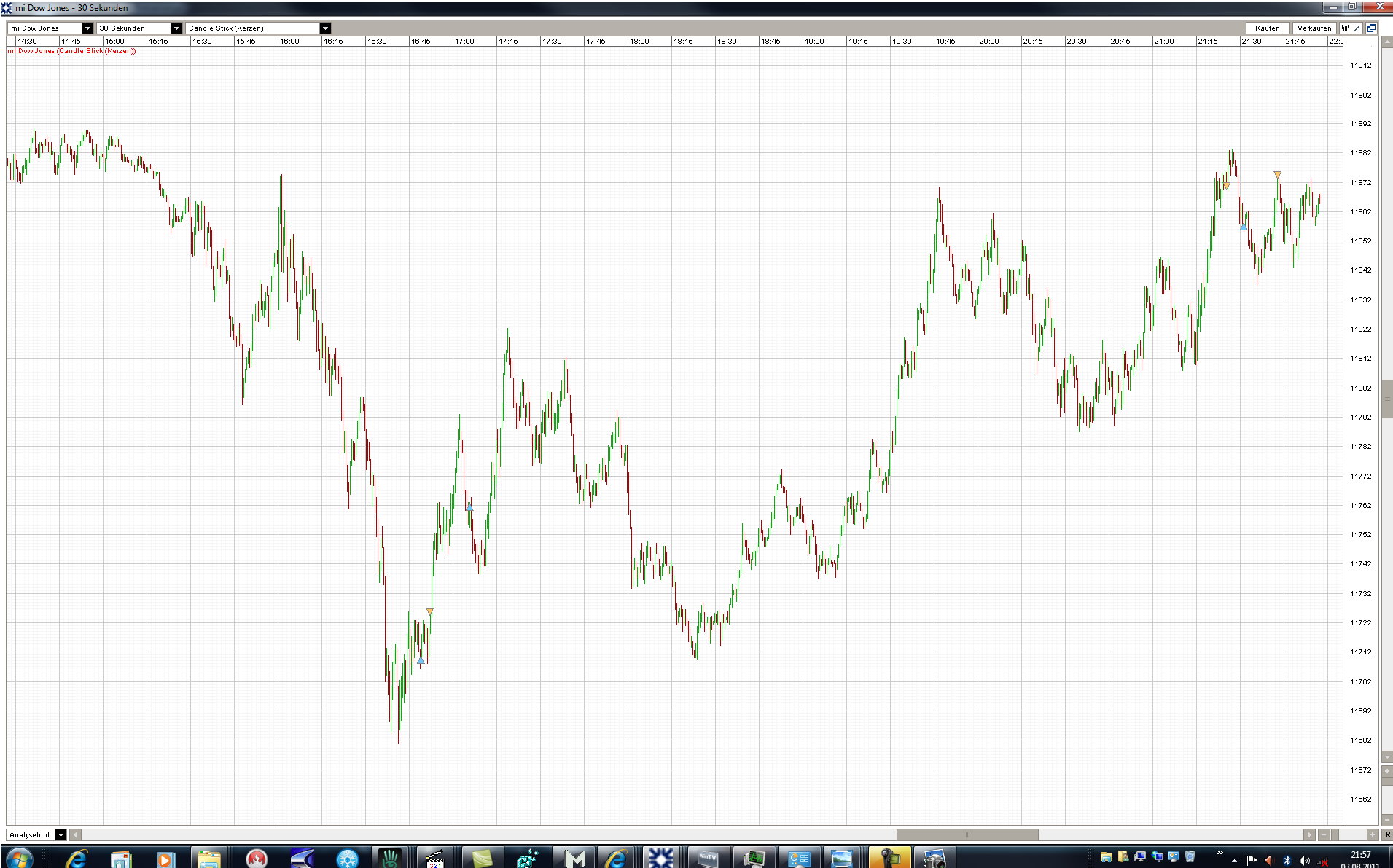Open first Internet Explorer taskbar icon

[x=76, y=859]
